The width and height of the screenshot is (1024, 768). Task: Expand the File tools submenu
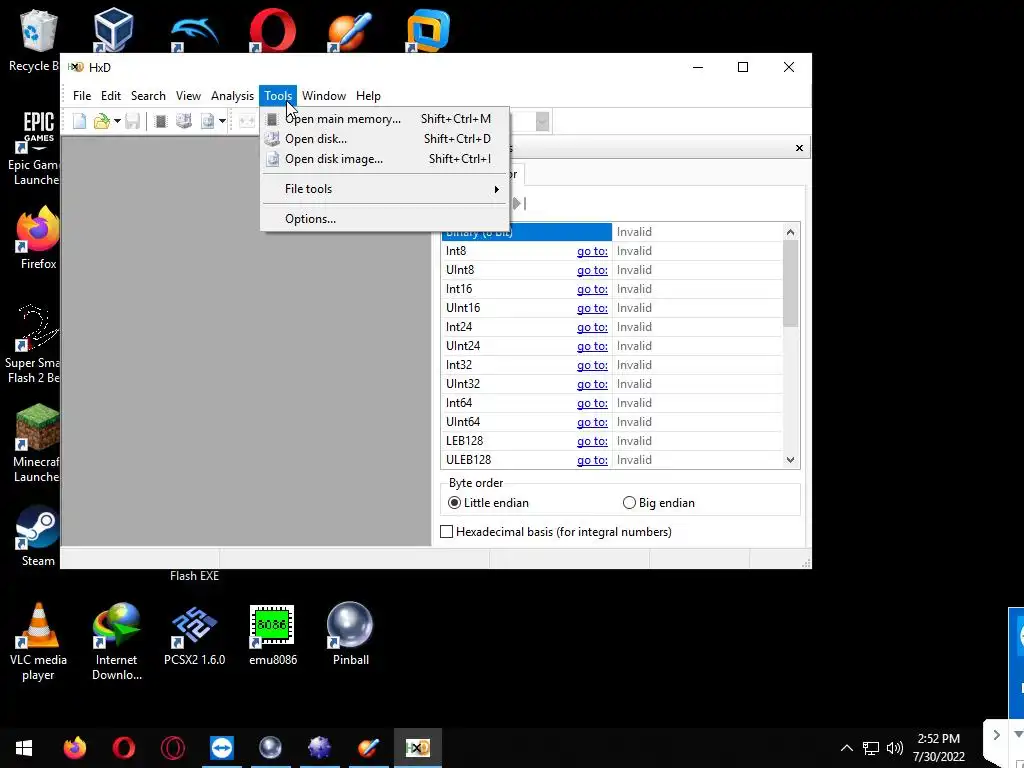[x=384, y=189]
